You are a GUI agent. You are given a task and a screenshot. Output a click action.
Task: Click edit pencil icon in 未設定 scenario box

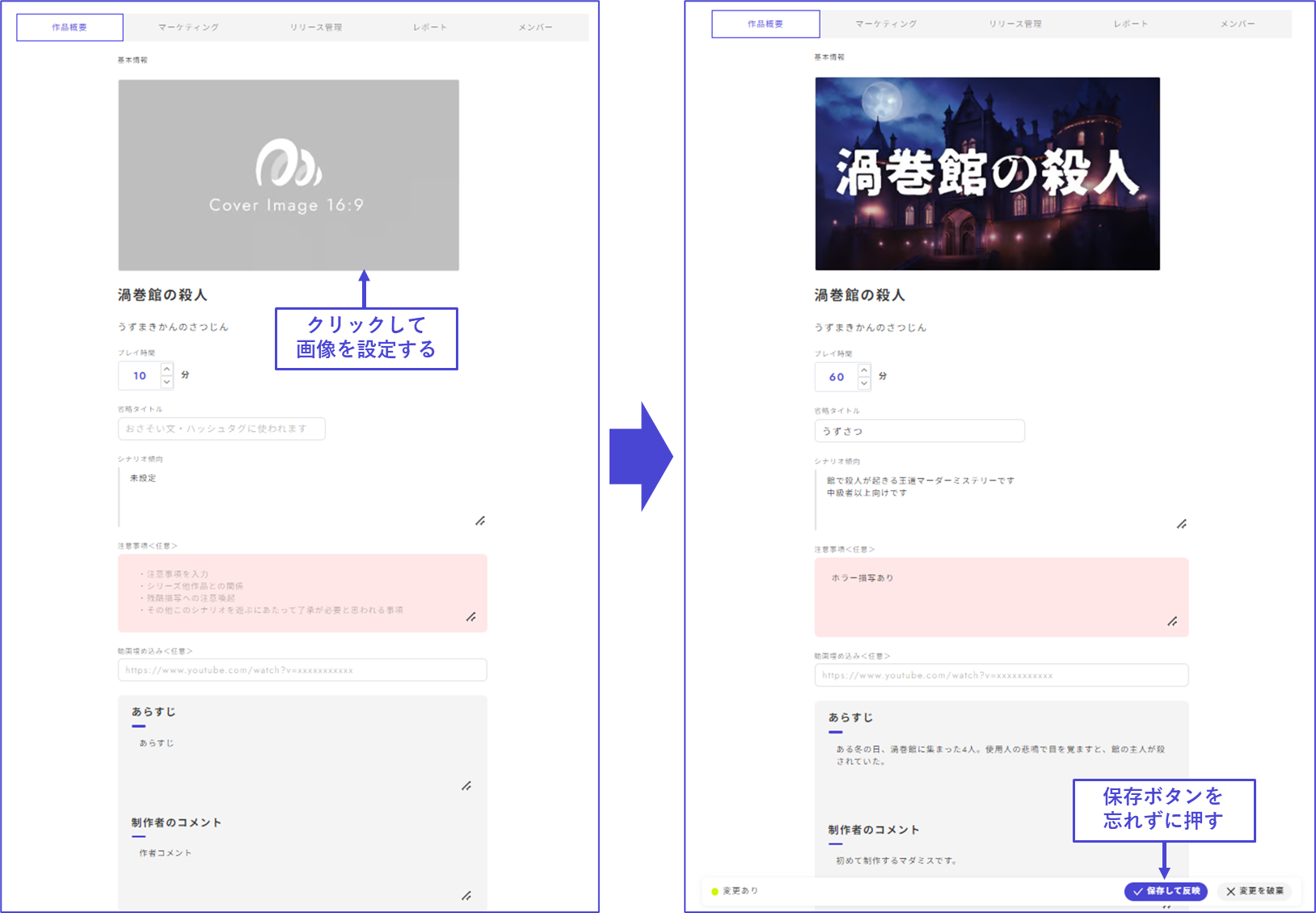[480, 521]
